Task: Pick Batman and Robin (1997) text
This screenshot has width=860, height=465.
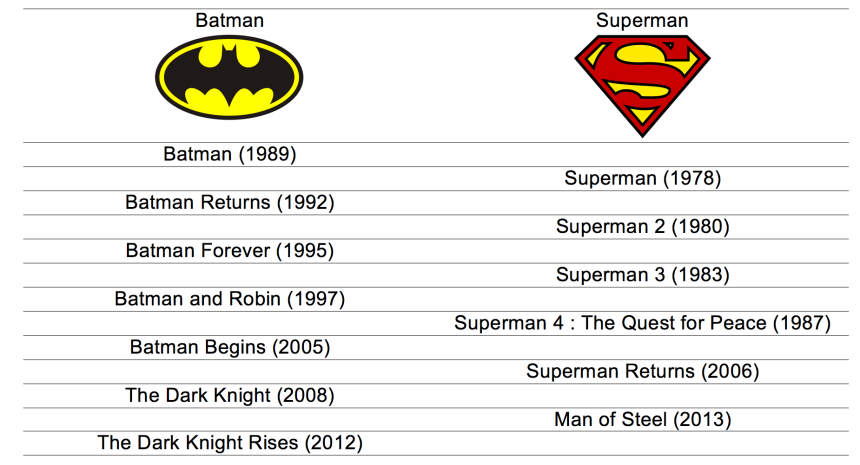Action: point(229,299)
